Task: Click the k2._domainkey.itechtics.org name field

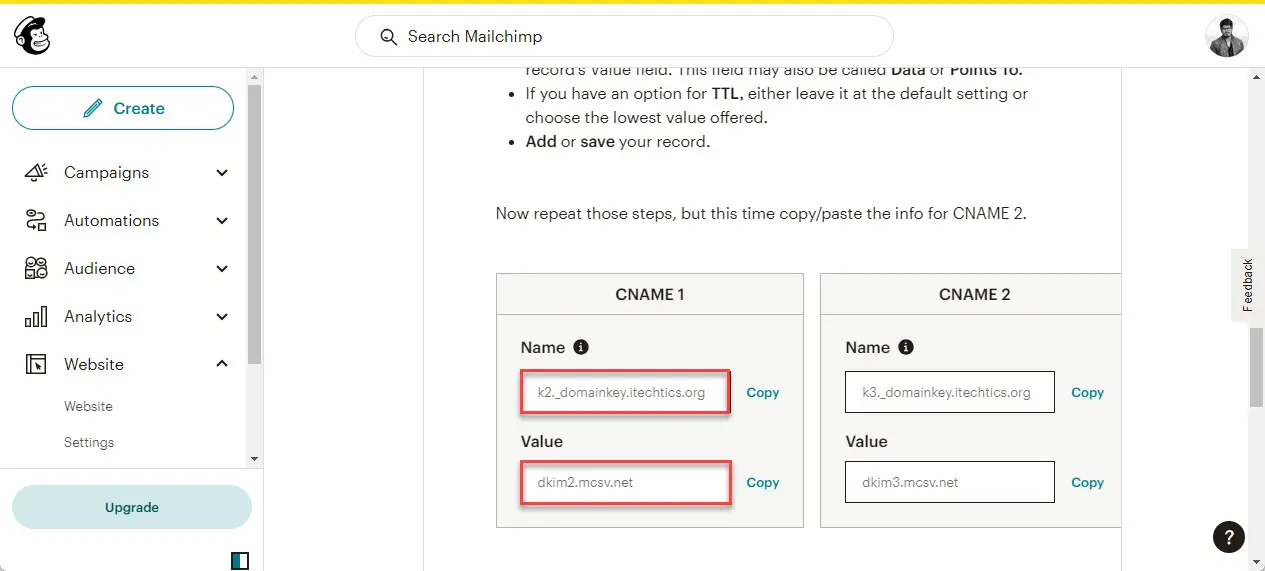Action: pos(625,393)
